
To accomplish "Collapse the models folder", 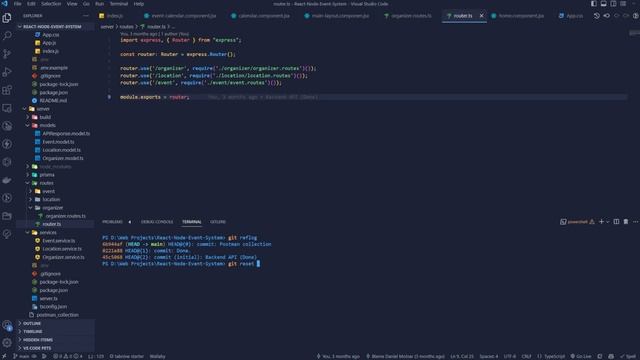I will click(55, 125).
